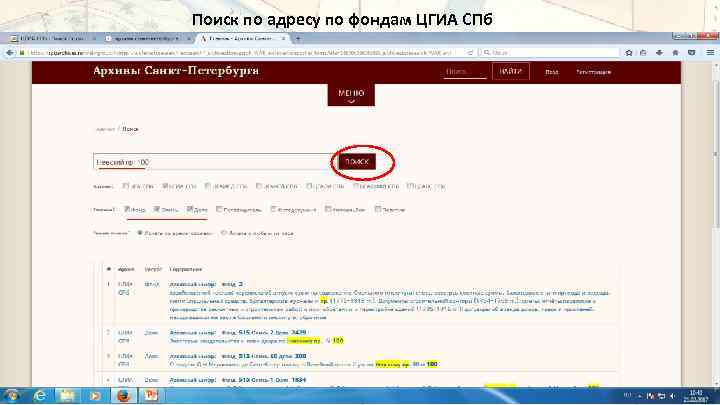Click the Архивы Санкт-Петербурга site title
Screen dimensions: 720x405
click(176, 71)
